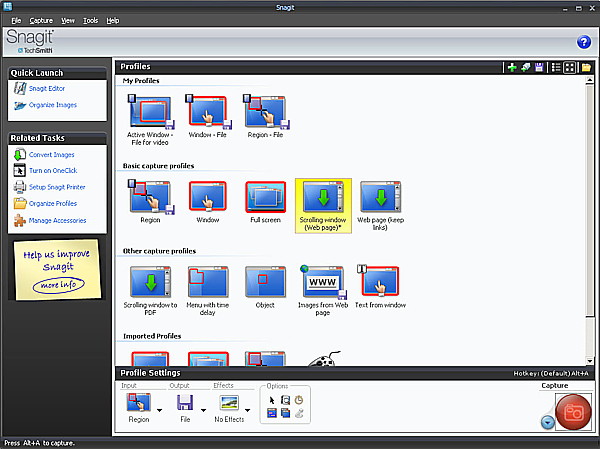Viewport: 600px width, 449px height.
Task: Click Setup Snagit Printer link
Action: [57, 187]
